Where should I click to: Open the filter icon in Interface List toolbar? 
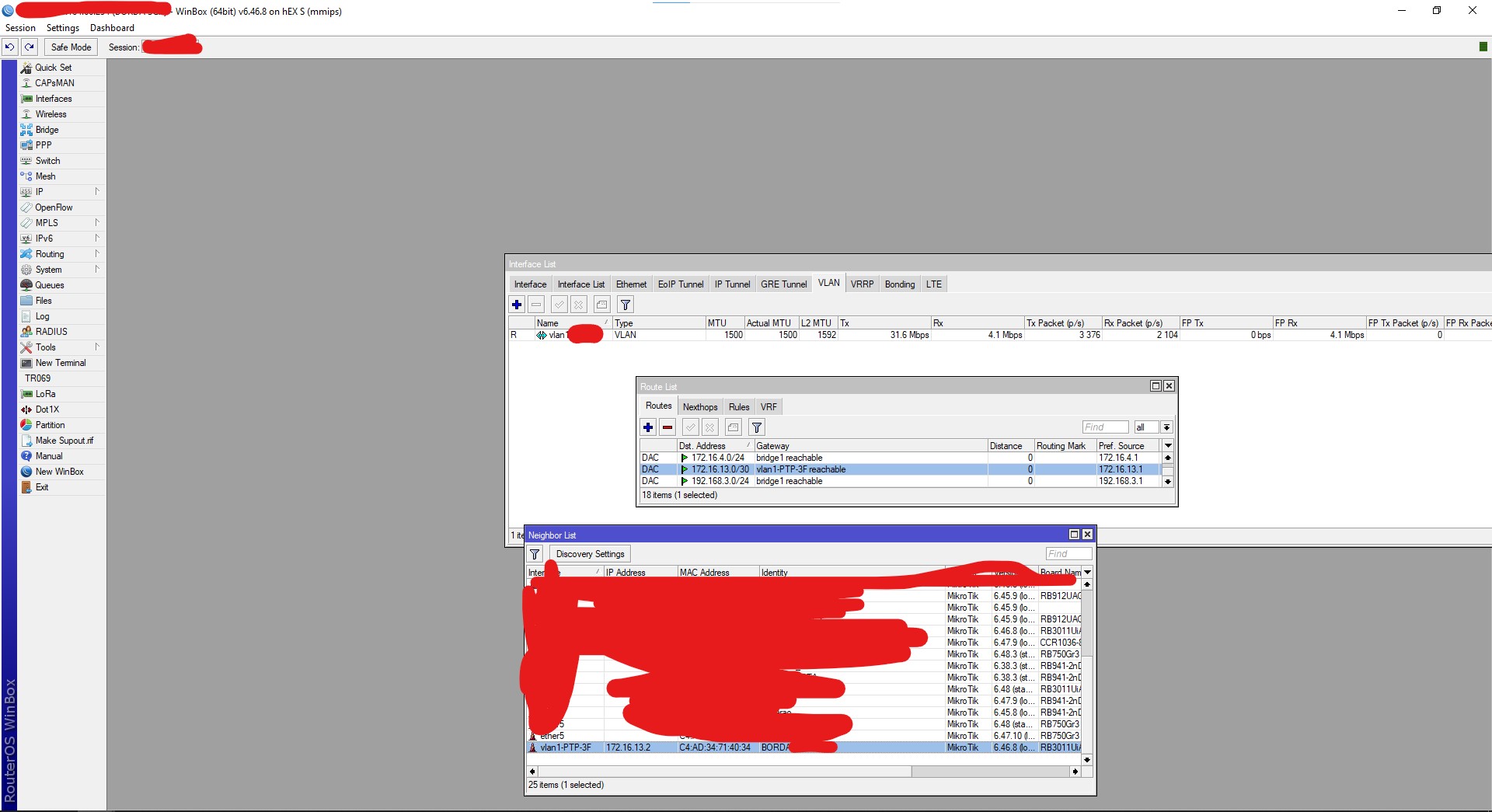coord(626,305)
